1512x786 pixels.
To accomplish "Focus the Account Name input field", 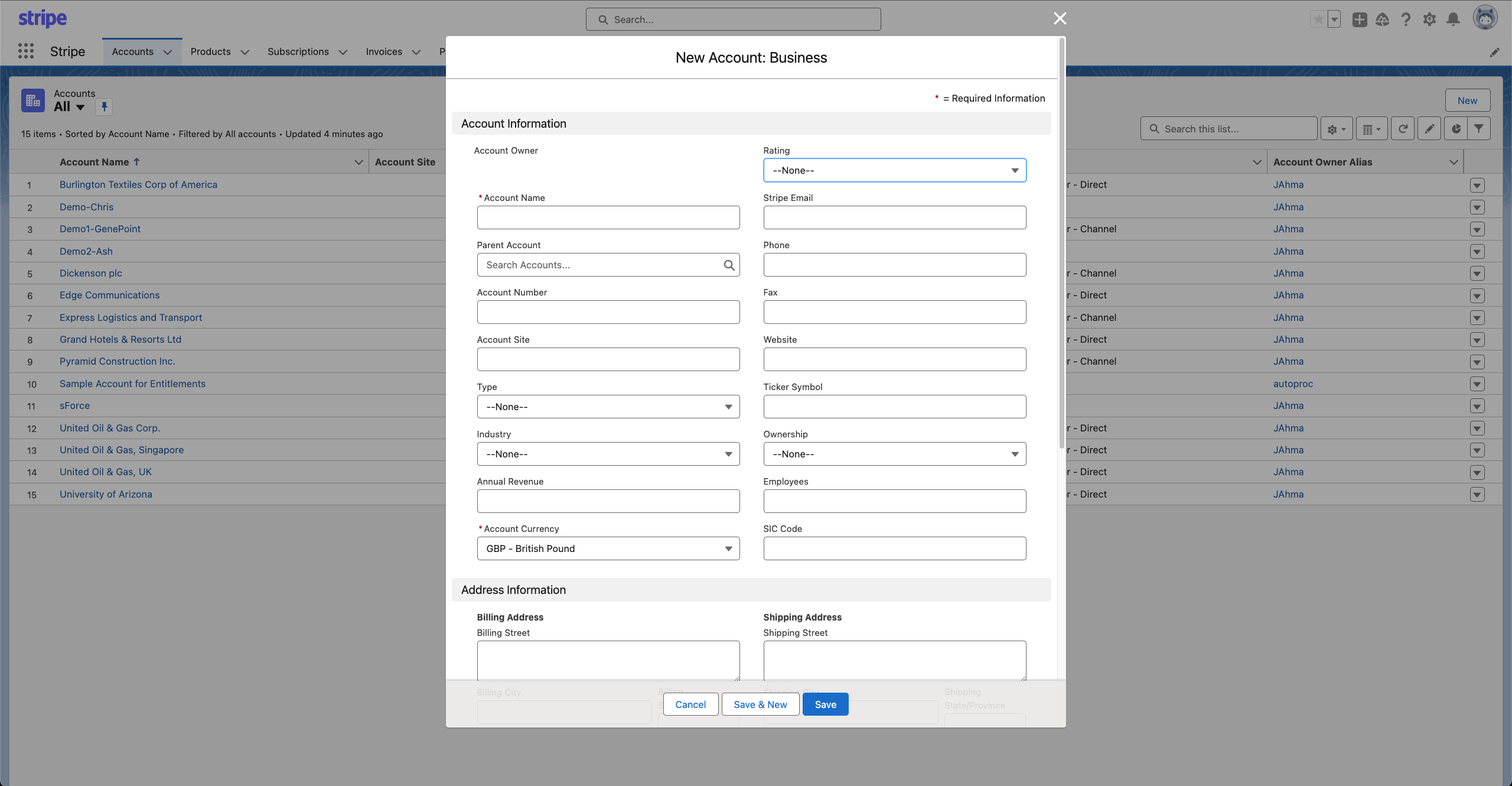I will tap(608, 218).
